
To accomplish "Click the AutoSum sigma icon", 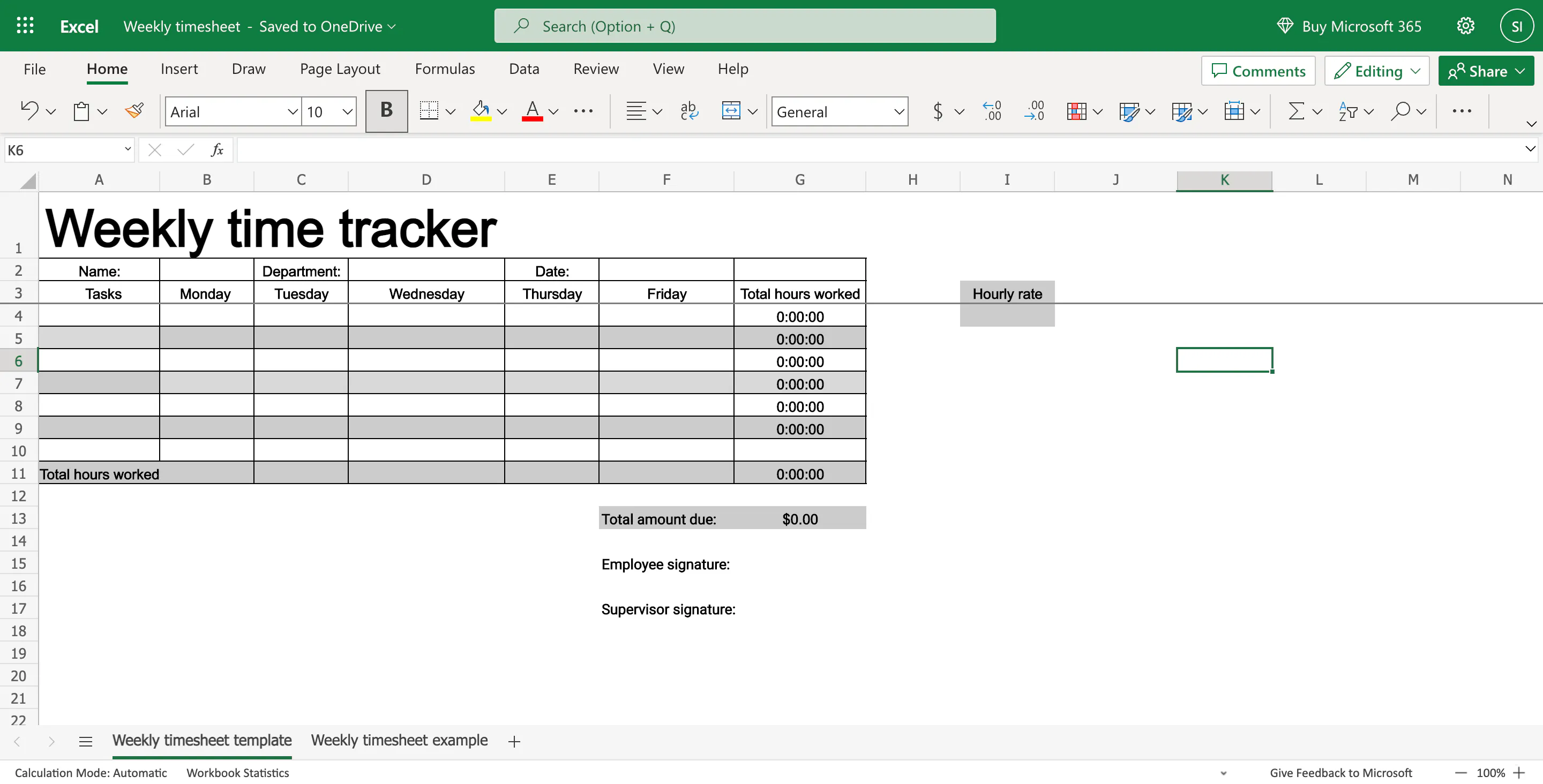I will (x=1295, y=111).
